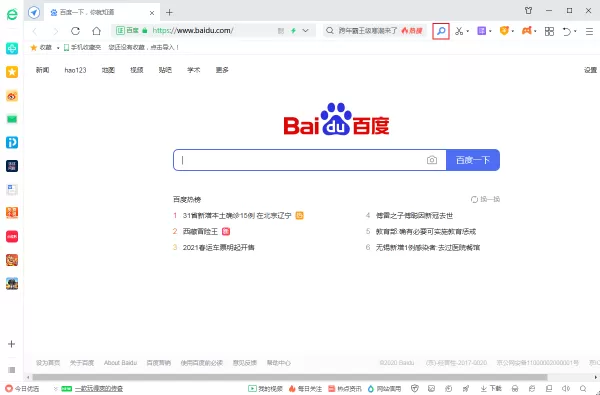
Task: Click the 百度一下 search button
Action: point(473,160)
